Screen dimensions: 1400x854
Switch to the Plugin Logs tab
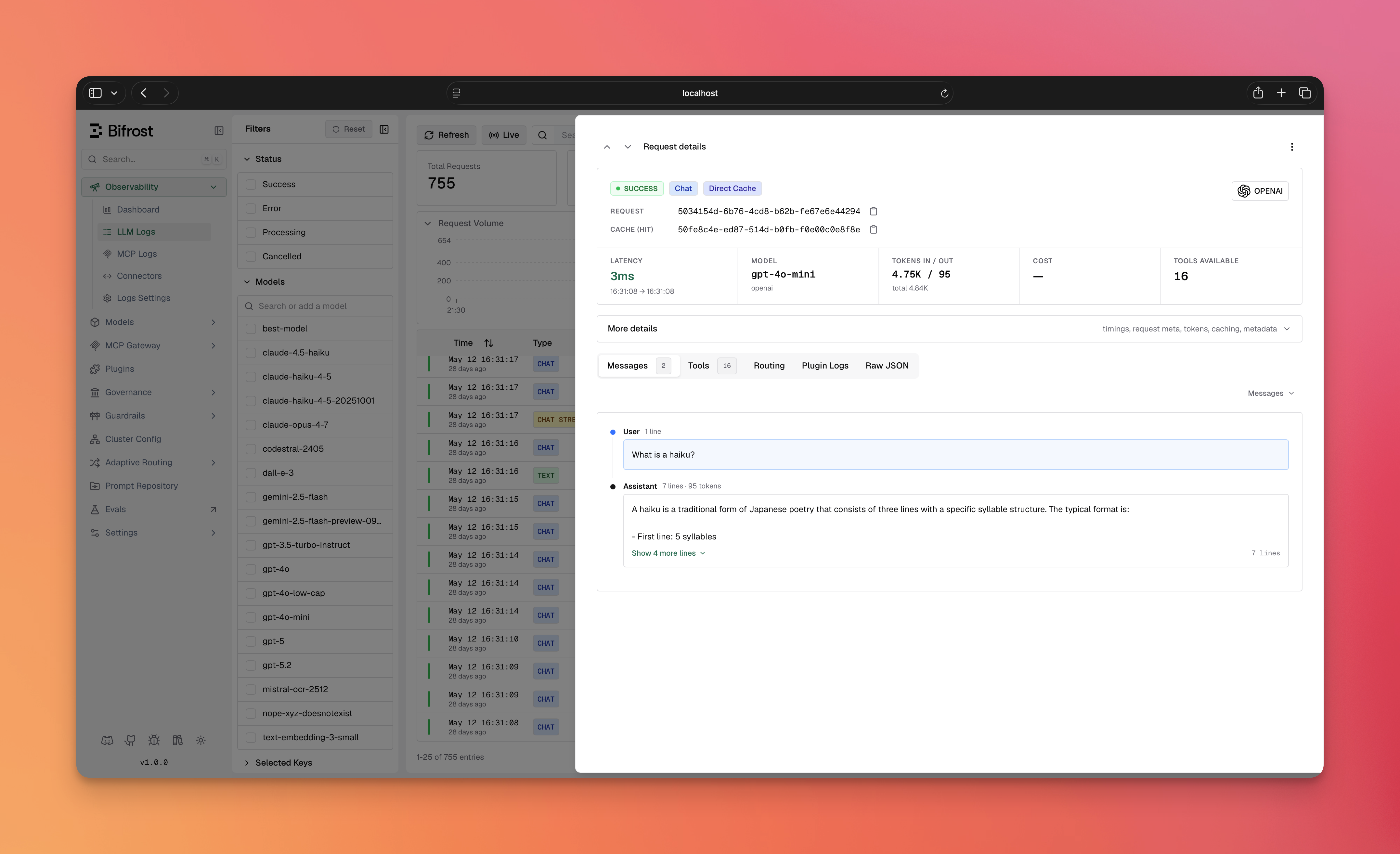[x=825, y=365]
